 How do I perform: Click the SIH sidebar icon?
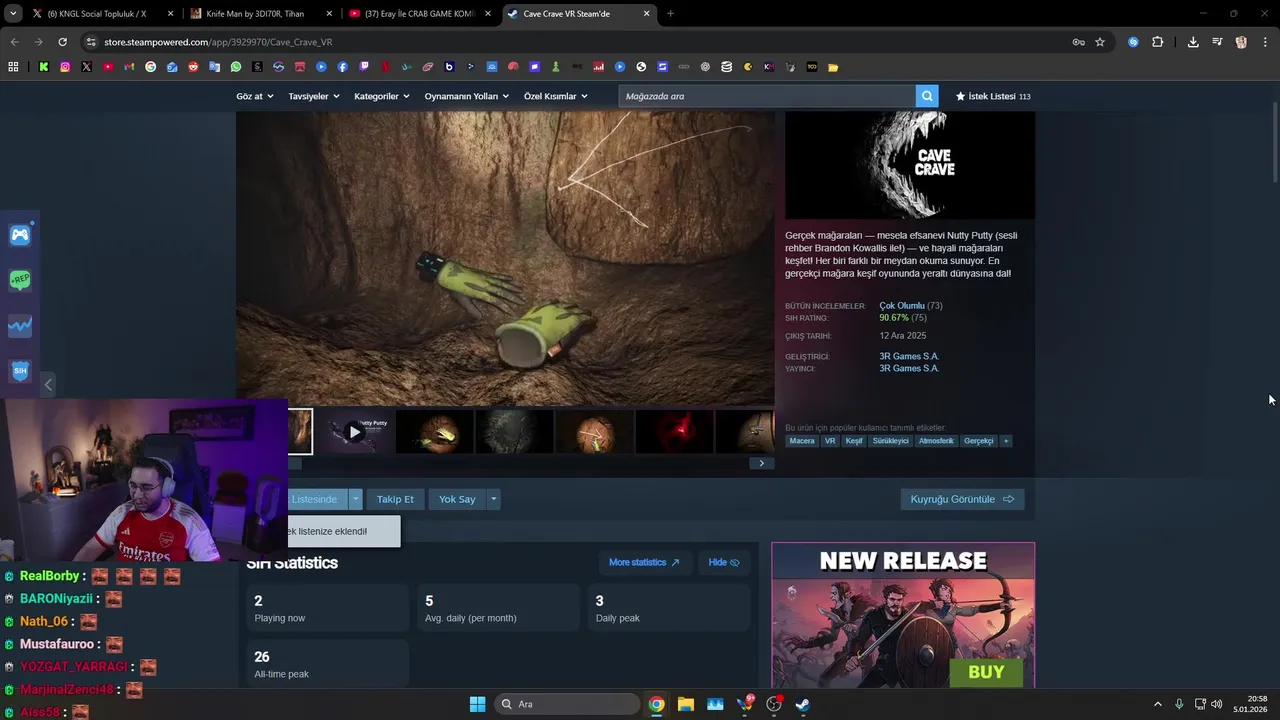point(20,371)
